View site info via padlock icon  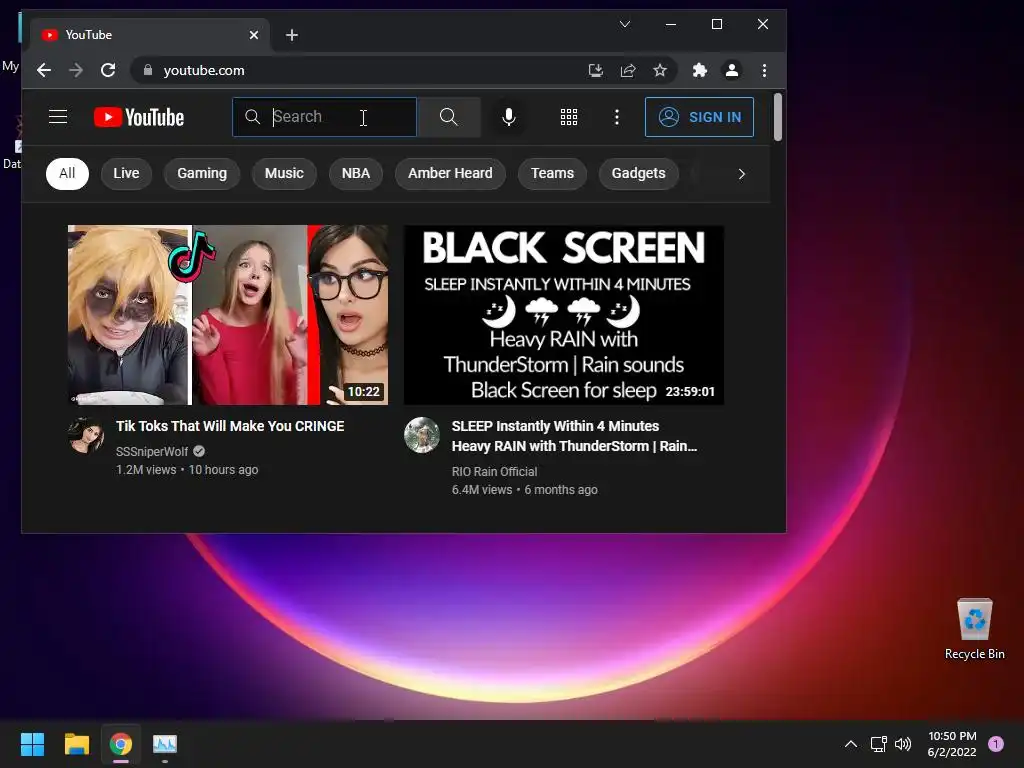click(148, 71)
